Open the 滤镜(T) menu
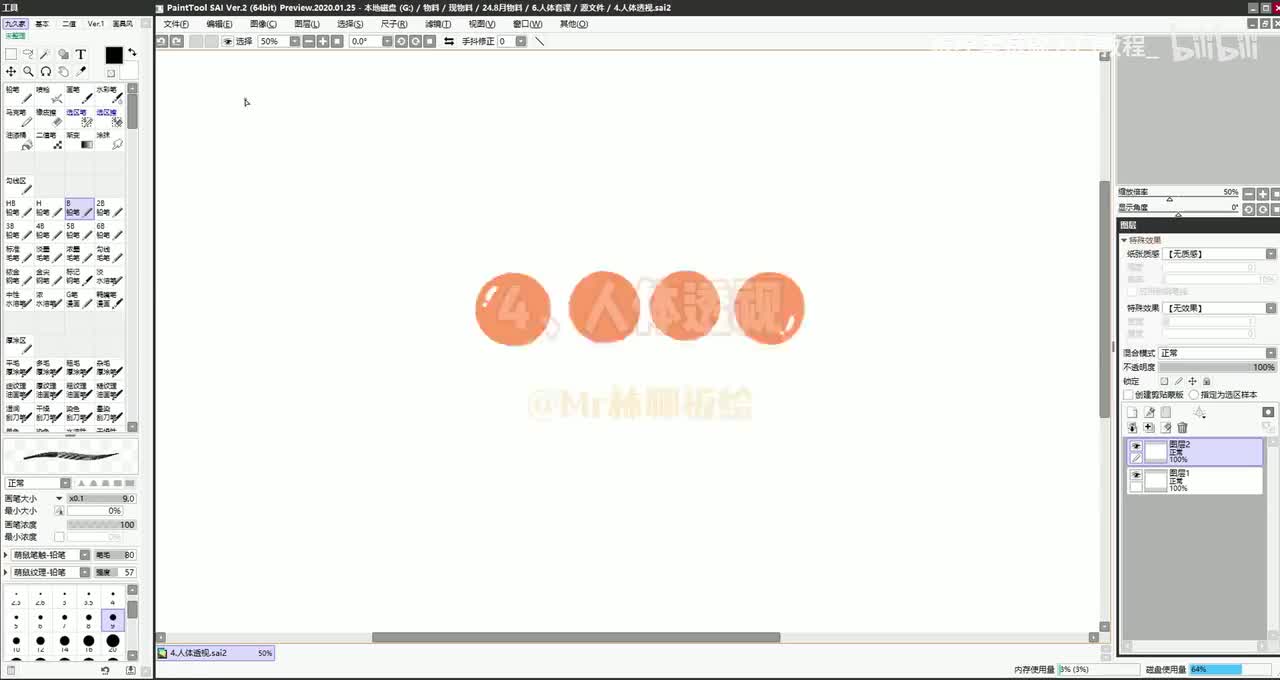 tap(438, 24)
